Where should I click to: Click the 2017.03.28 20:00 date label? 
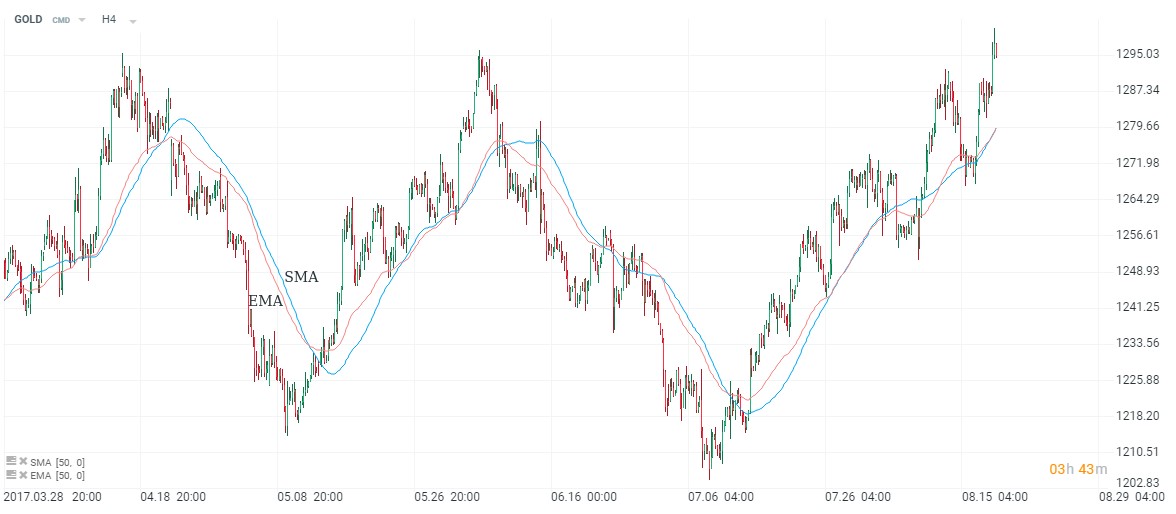(51, 496)
